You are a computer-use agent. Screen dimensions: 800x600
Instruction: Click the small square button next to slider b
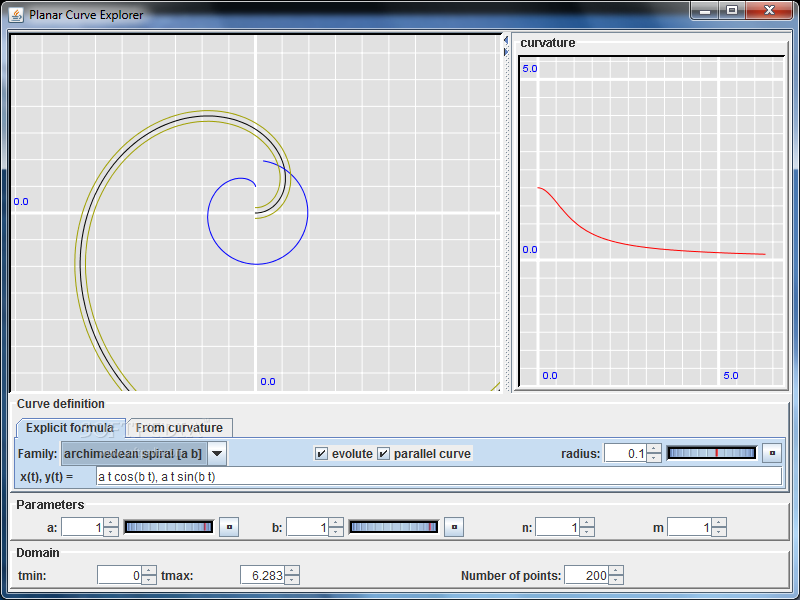(x=454, y=527)
